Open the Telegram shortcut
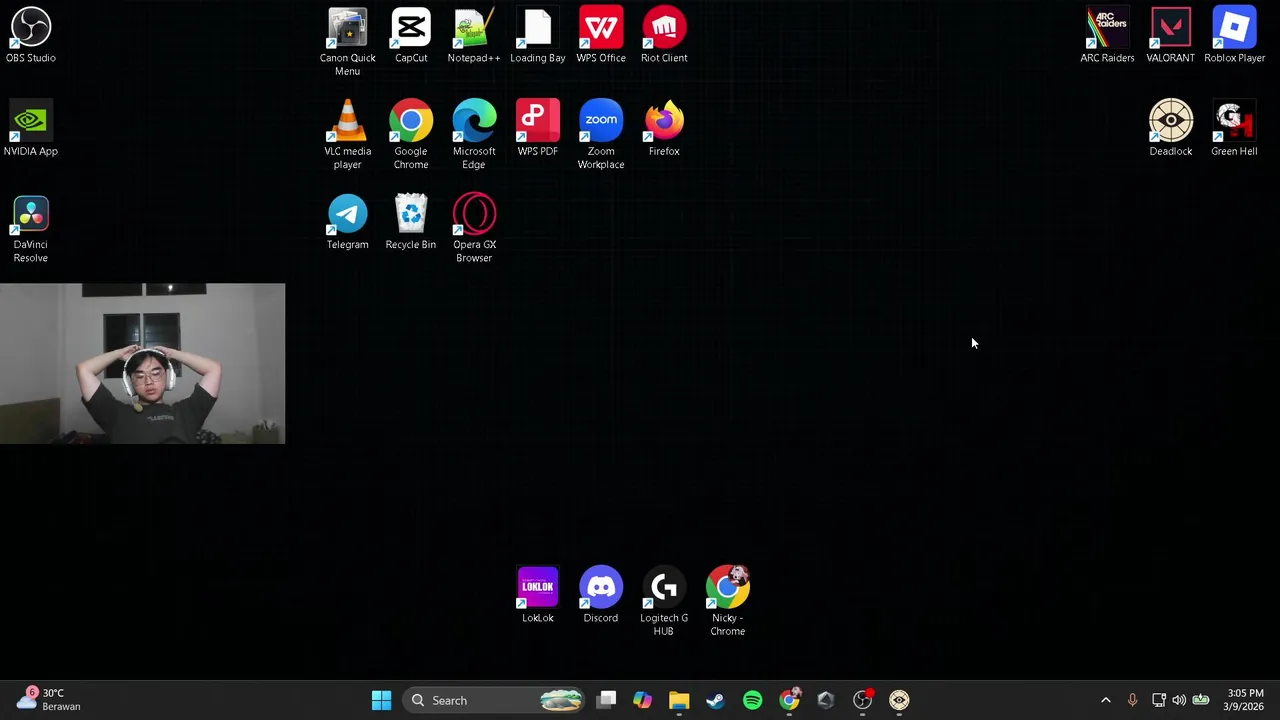 coord(347,222)
